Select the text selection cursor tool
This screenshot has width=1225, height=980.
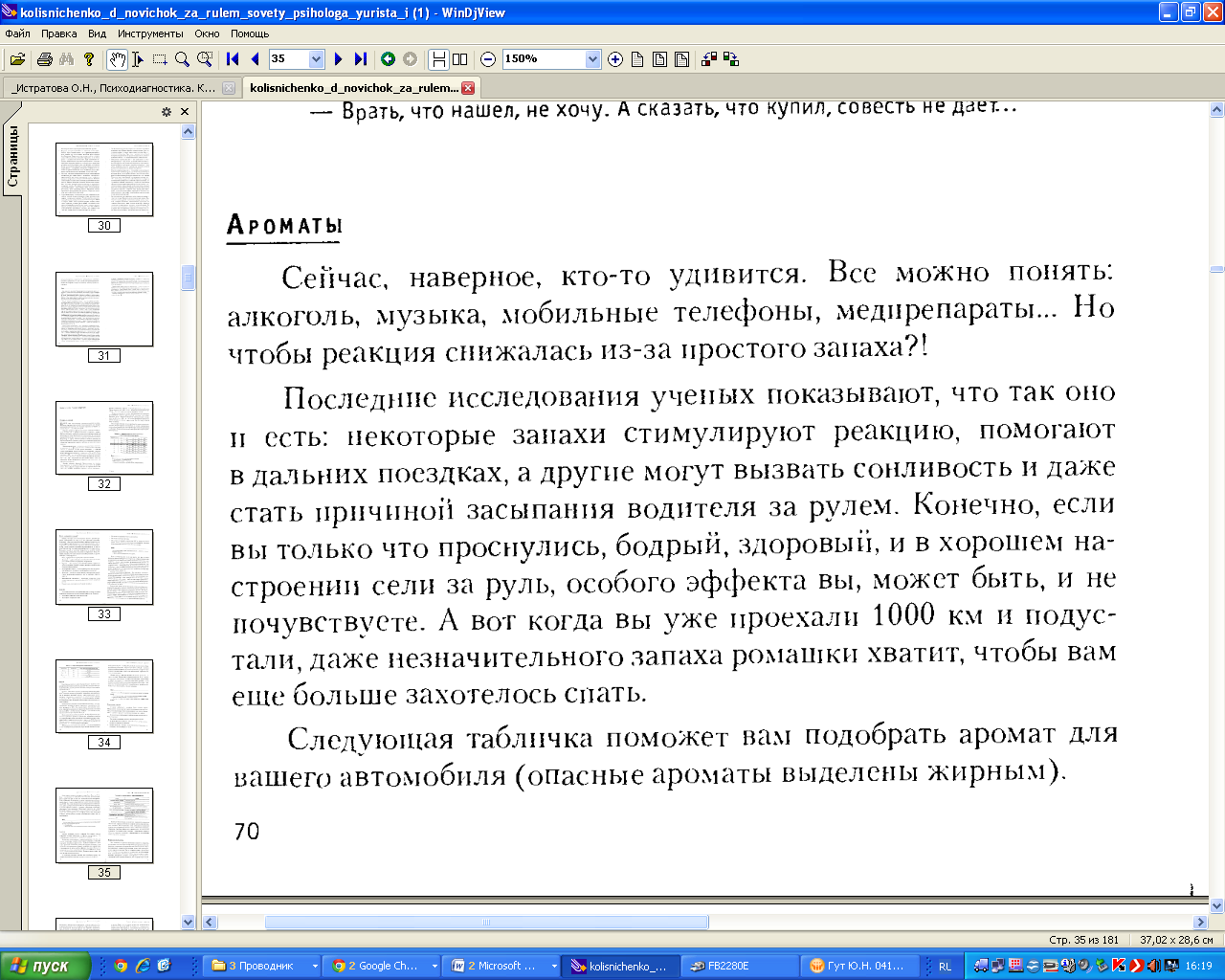coord(138,59)
